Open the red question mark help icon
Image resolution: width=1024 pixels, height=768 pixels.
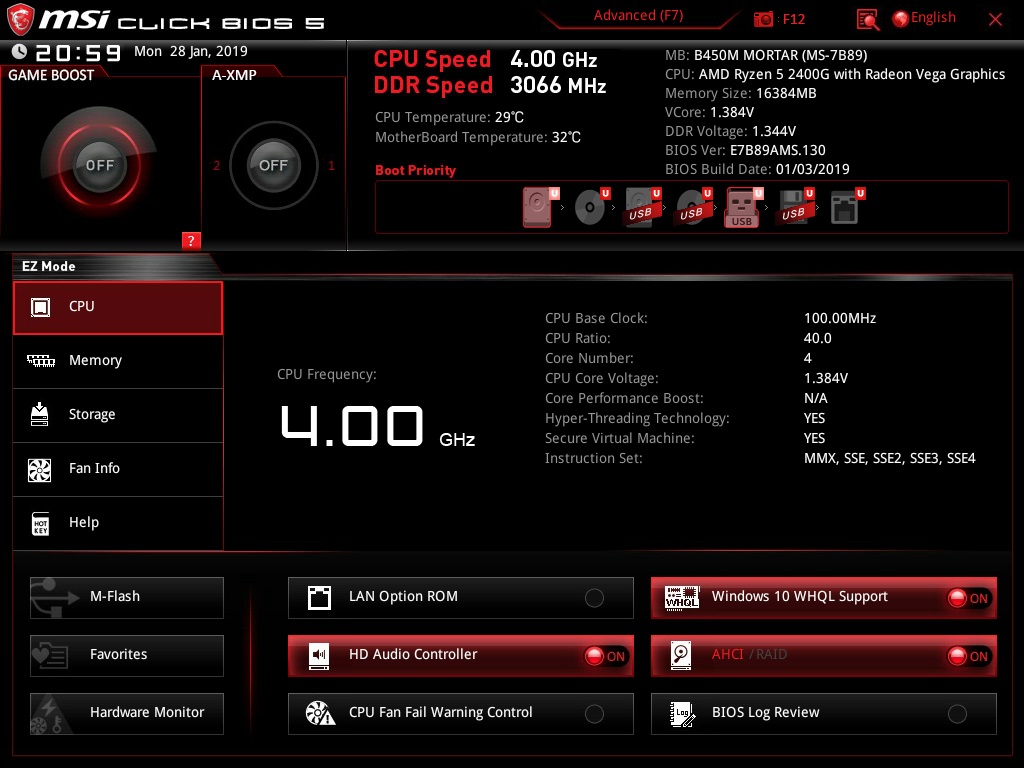(x=191, y=240)
